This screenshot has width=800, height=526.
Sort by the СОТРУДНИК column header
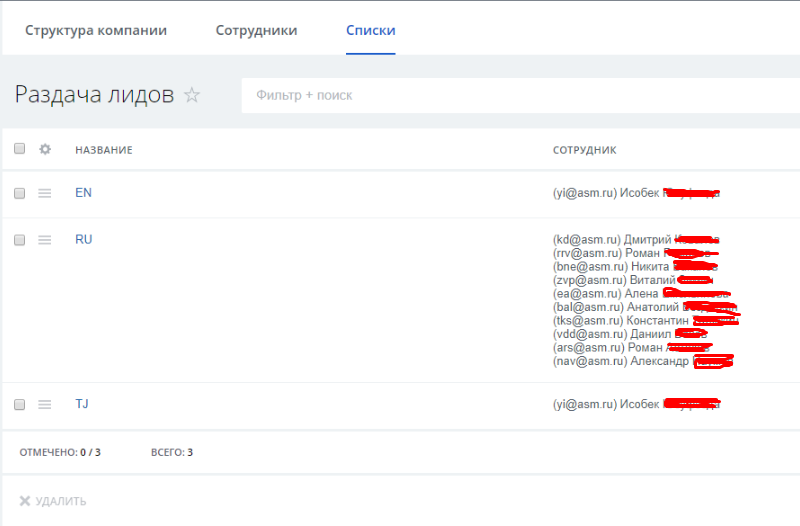tap(585, 150)
